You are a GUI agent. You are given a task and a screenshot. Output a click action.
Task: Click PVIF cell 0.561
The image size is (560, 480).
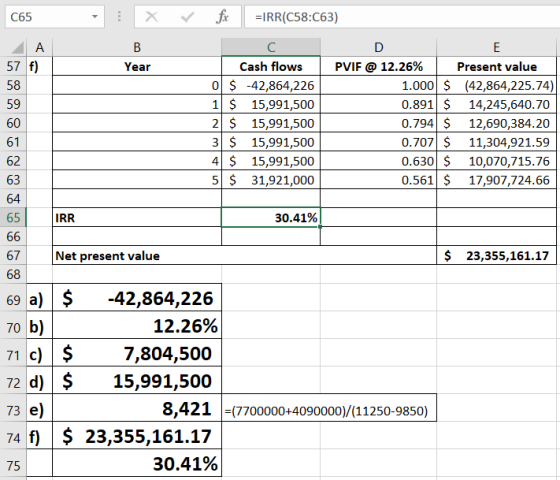[378, 180]
